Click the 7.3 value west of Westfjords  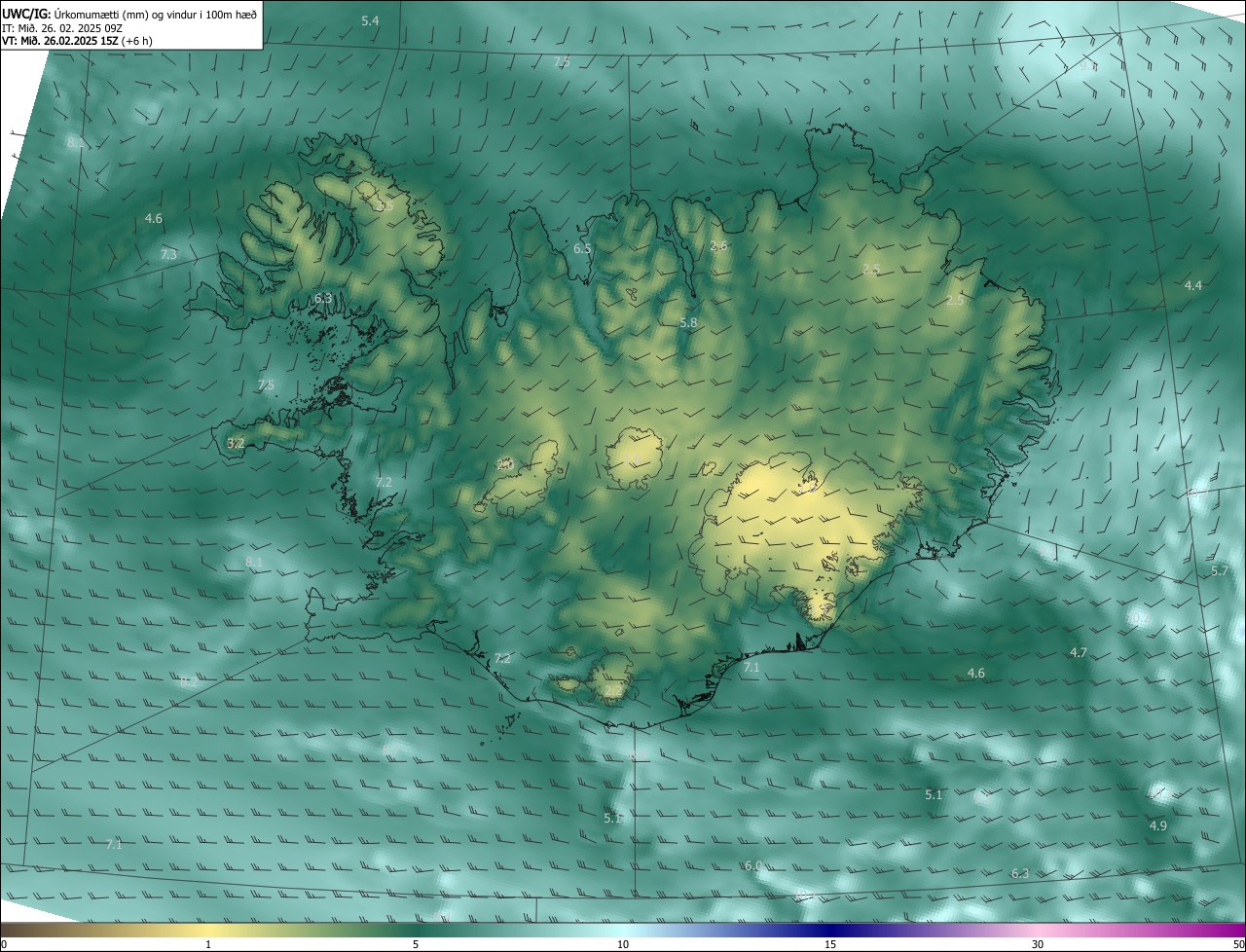click(168, 254)
